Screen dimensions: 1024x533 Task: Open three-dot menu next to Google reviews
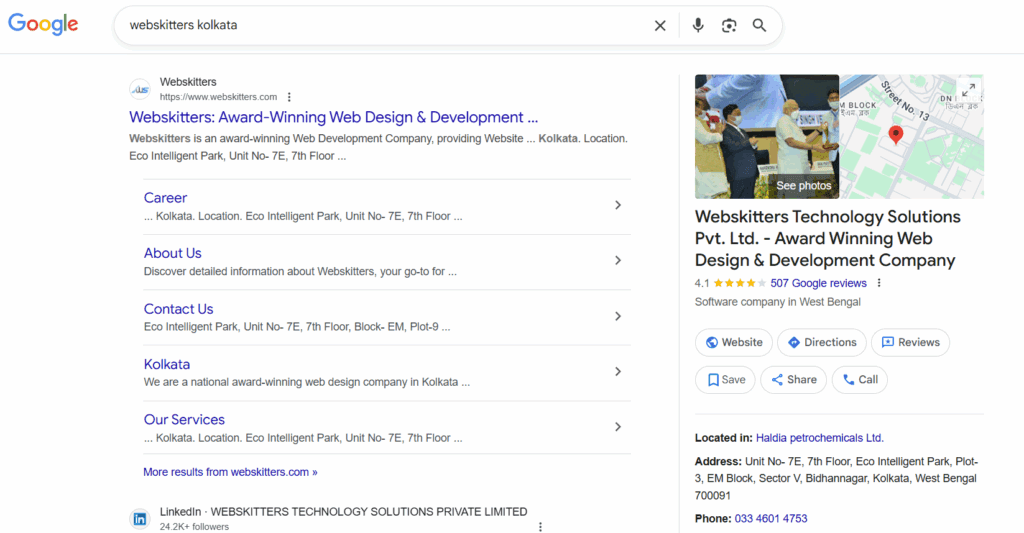point(879,283)
